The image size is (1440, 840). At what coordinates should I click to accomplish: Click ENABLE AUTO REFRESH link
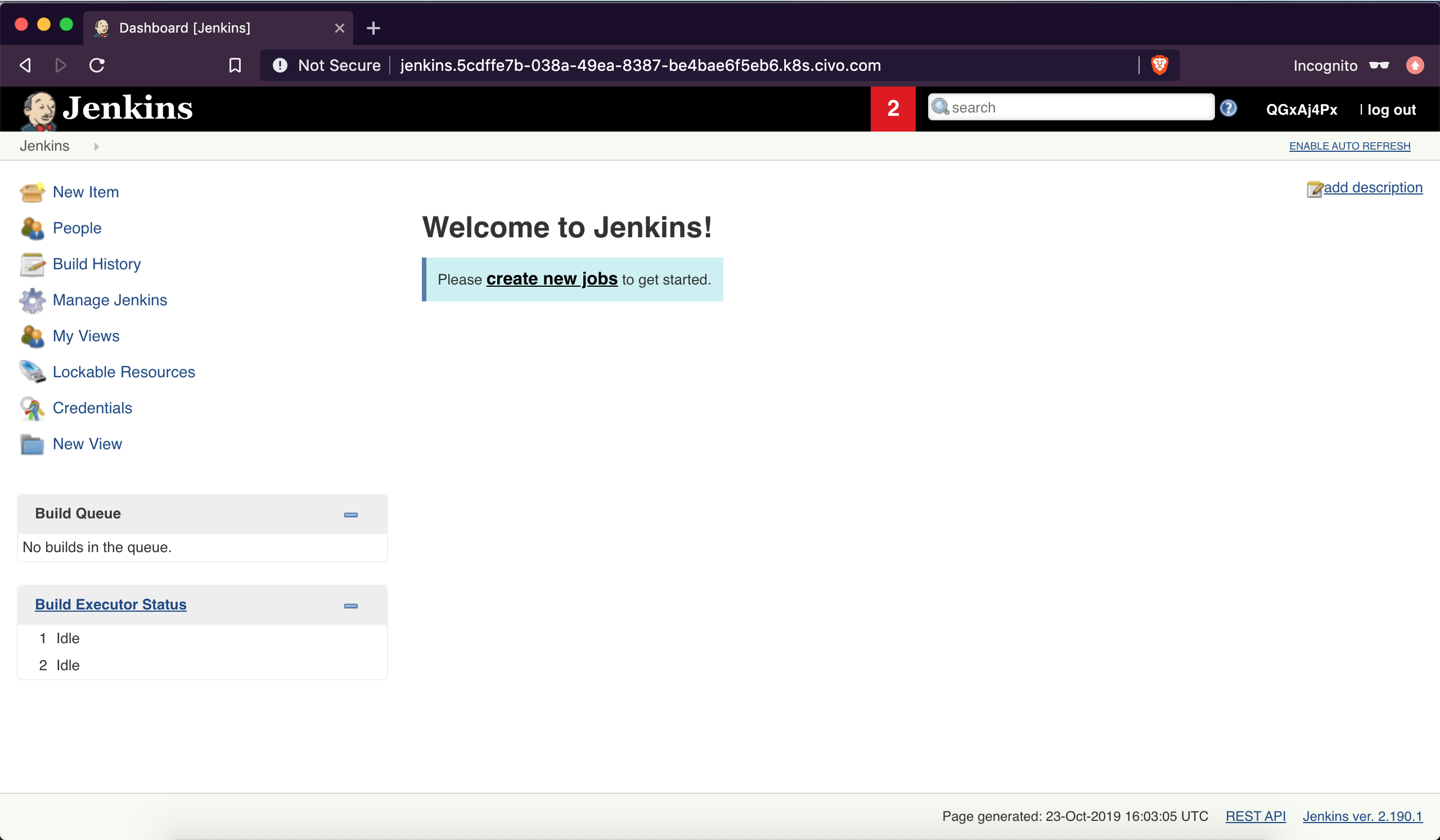point(1349,146)
